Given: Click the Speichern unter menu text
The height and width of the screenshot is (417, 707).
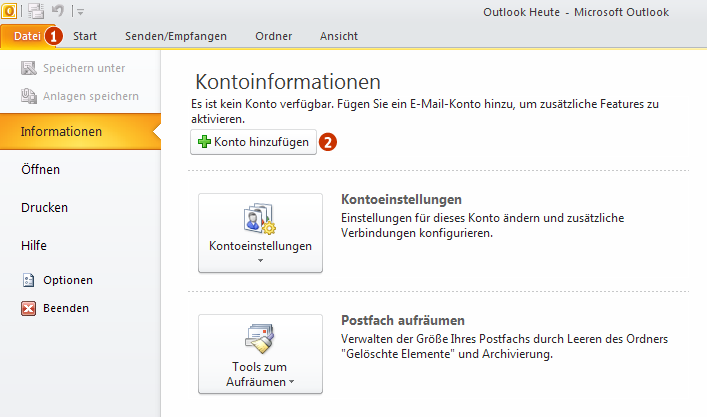Looking at the screenshot, I should 84,68.
